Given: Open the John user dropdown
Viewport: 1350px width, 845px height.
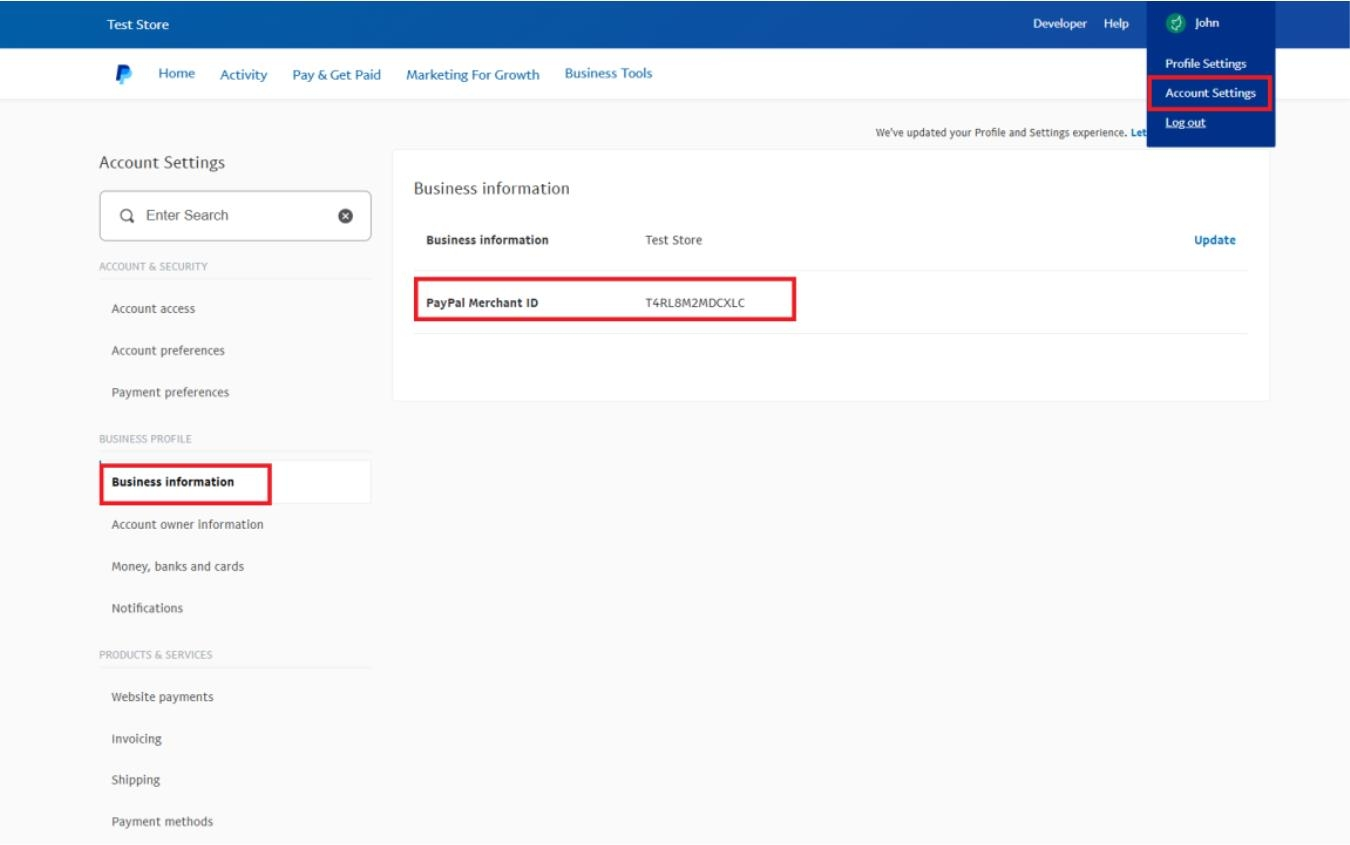Looking at the screenshot, I should 1207,23.
